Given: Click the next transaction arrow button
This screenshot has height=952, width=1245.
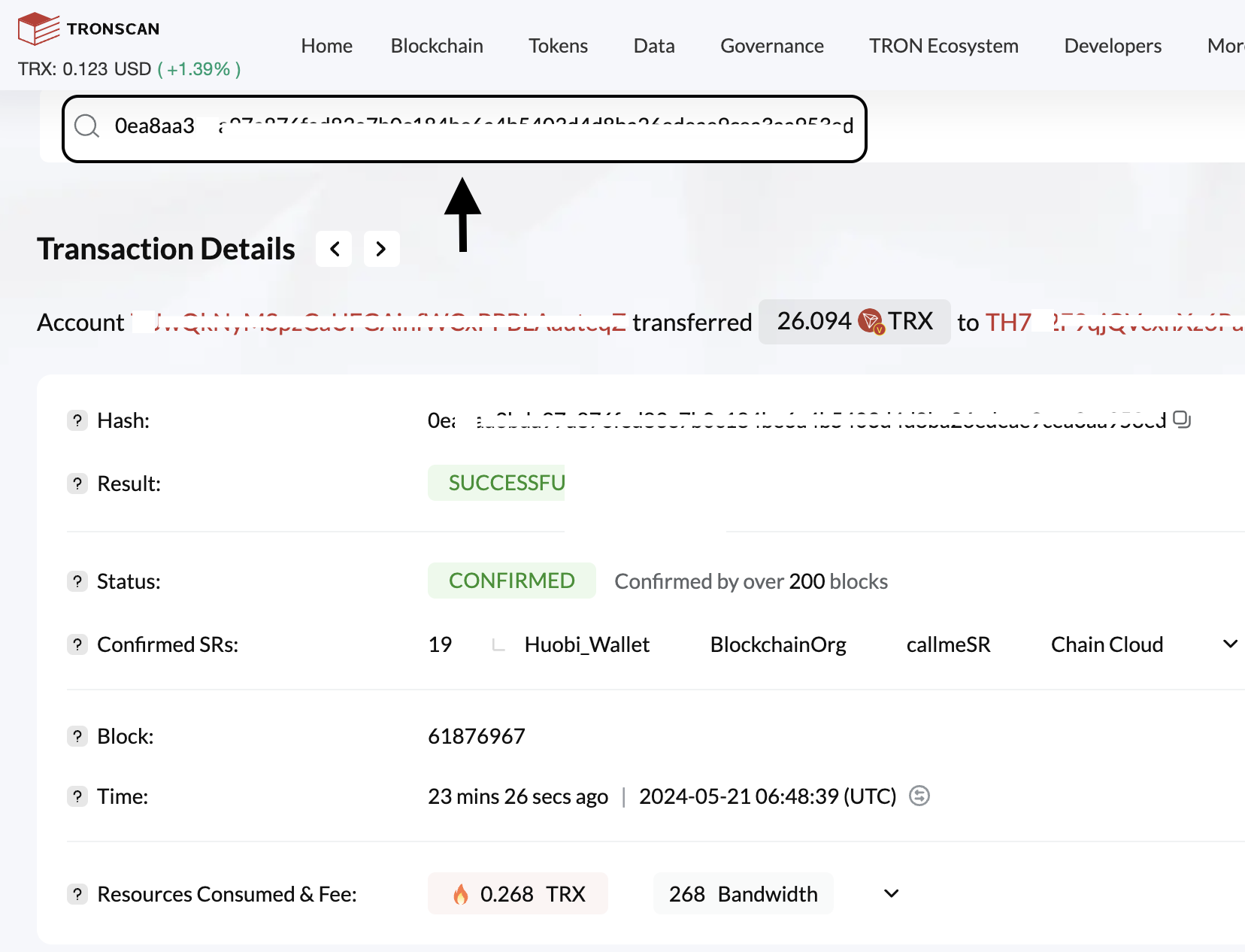Looking at the screenshot, I should (381, 248).
